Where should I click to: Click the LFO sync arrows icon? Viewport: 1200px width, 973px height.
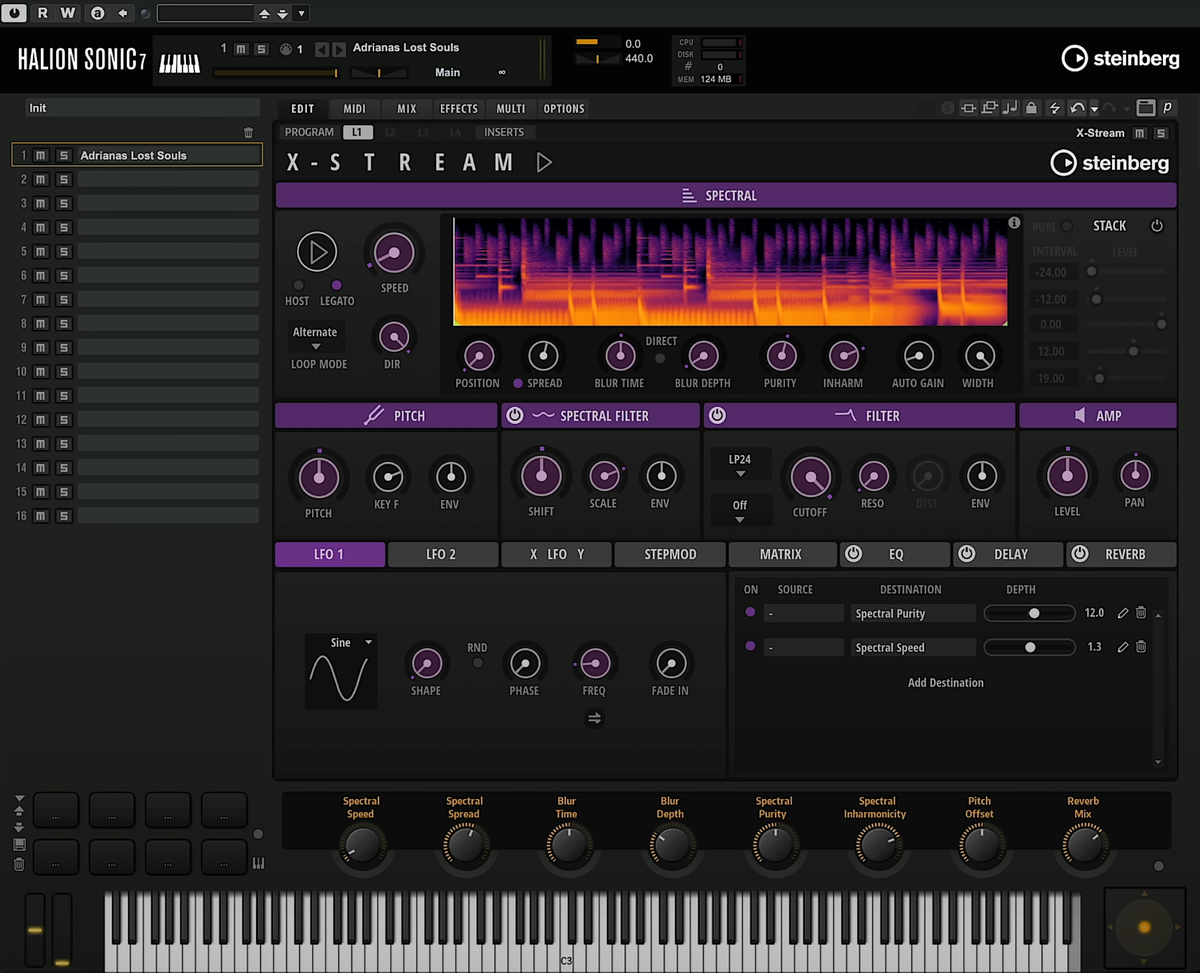click(595, 718)
